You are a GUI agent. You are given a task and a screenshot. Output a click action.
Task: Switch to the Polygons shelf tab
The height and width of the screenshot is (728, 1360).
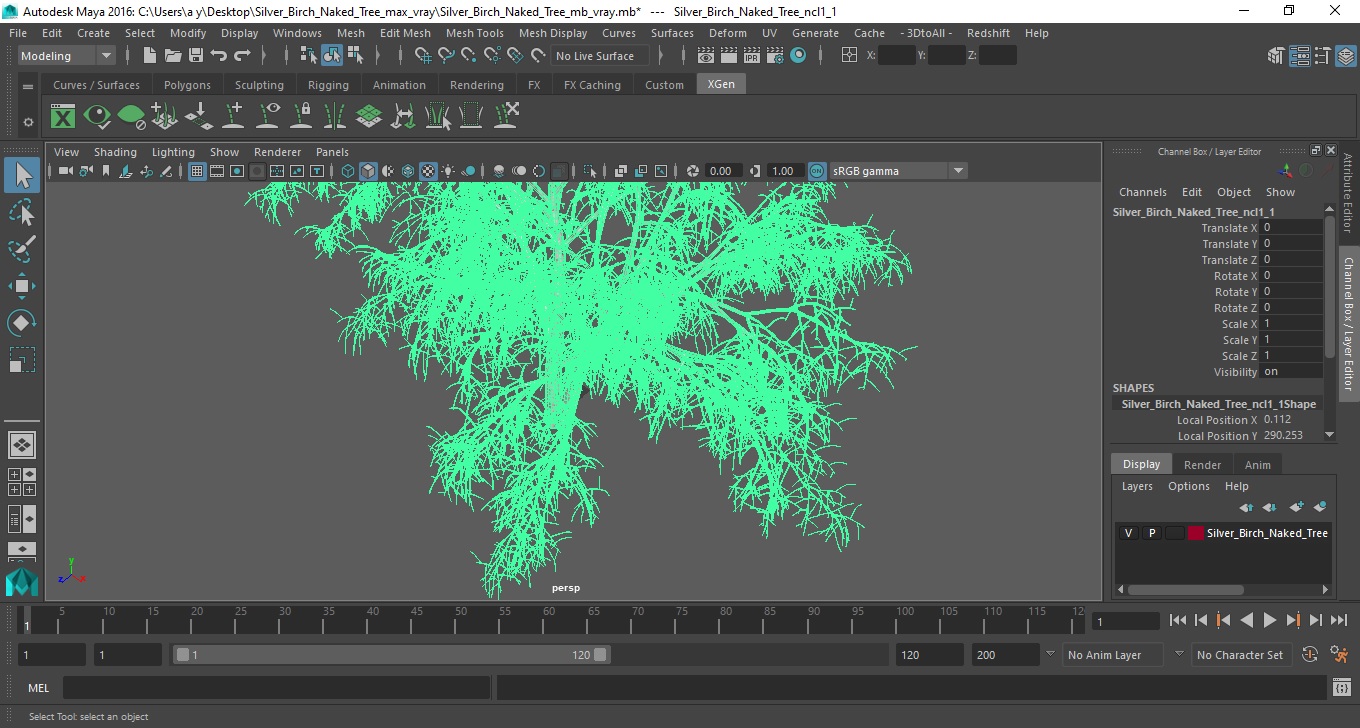pyautogui.click(x=187, y=85)
